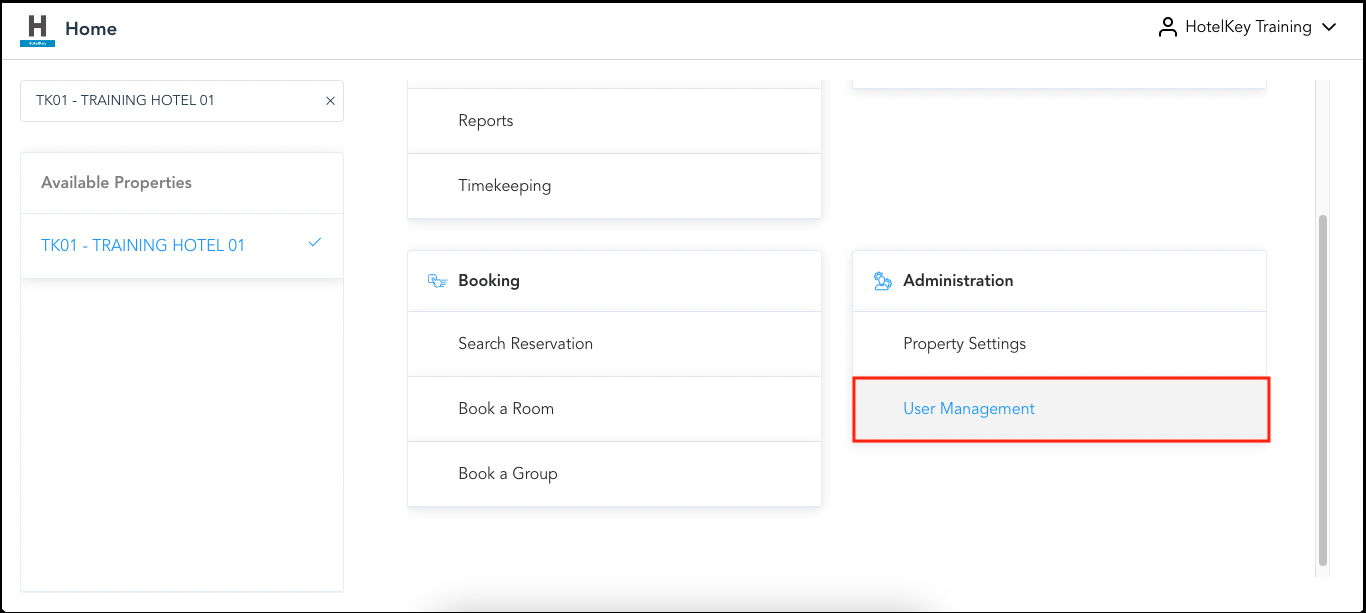The height and width of the screenshot is (613, 1366).
Task: Click the Administration section icon
Action: point(882,280)
